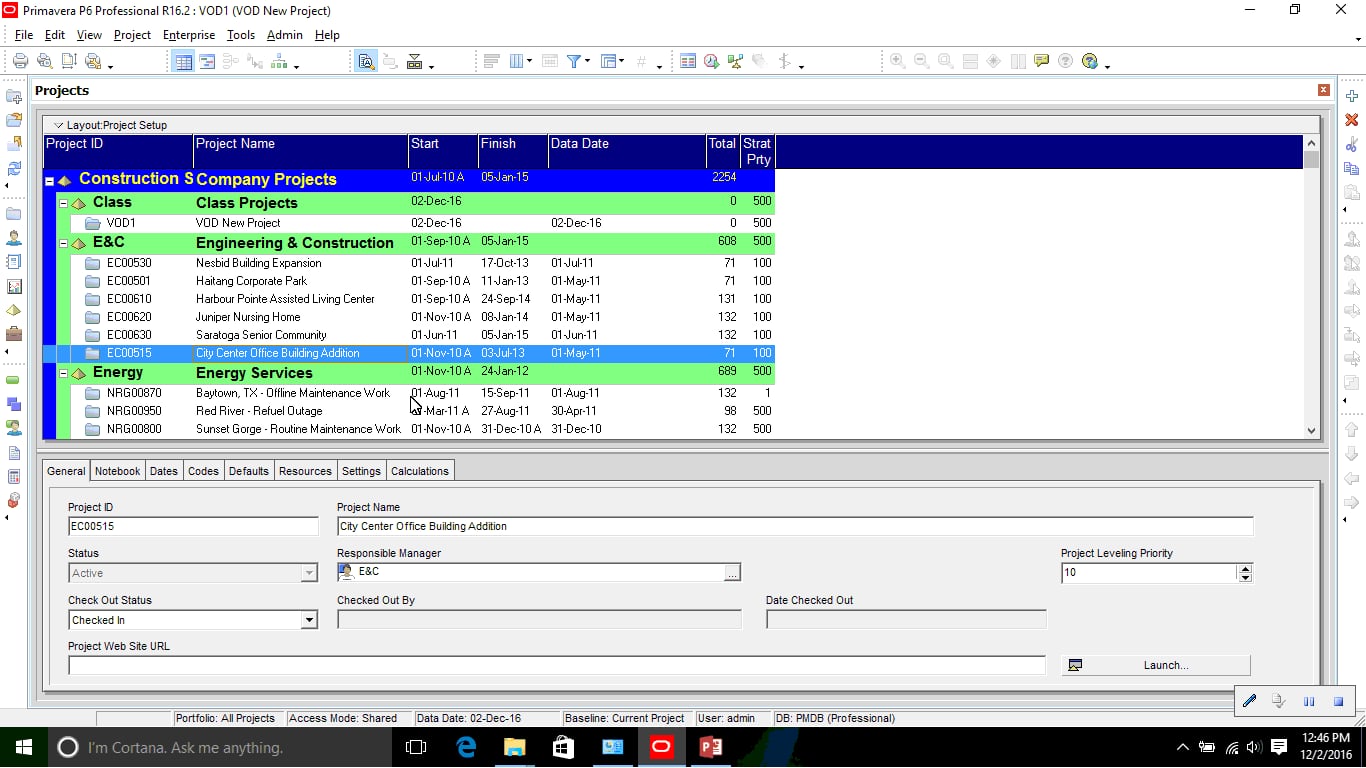1366x768 pixels.
Task: Collapse the E&C Engineering & Construction node
Action: click(x=63, y=243)
